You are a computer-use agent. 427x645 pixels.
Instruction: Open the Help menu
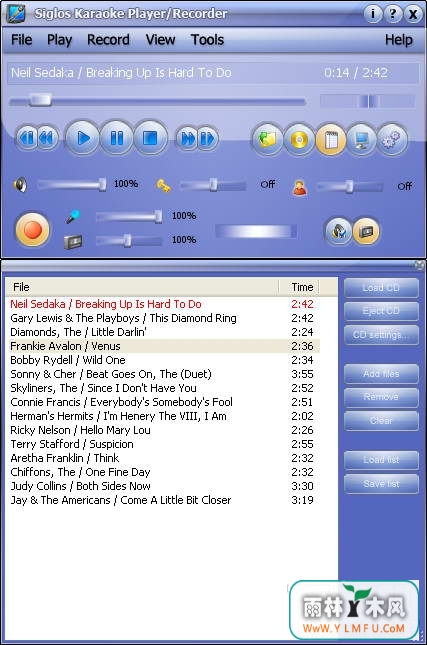pyautogui.click(x=399, y=40)
